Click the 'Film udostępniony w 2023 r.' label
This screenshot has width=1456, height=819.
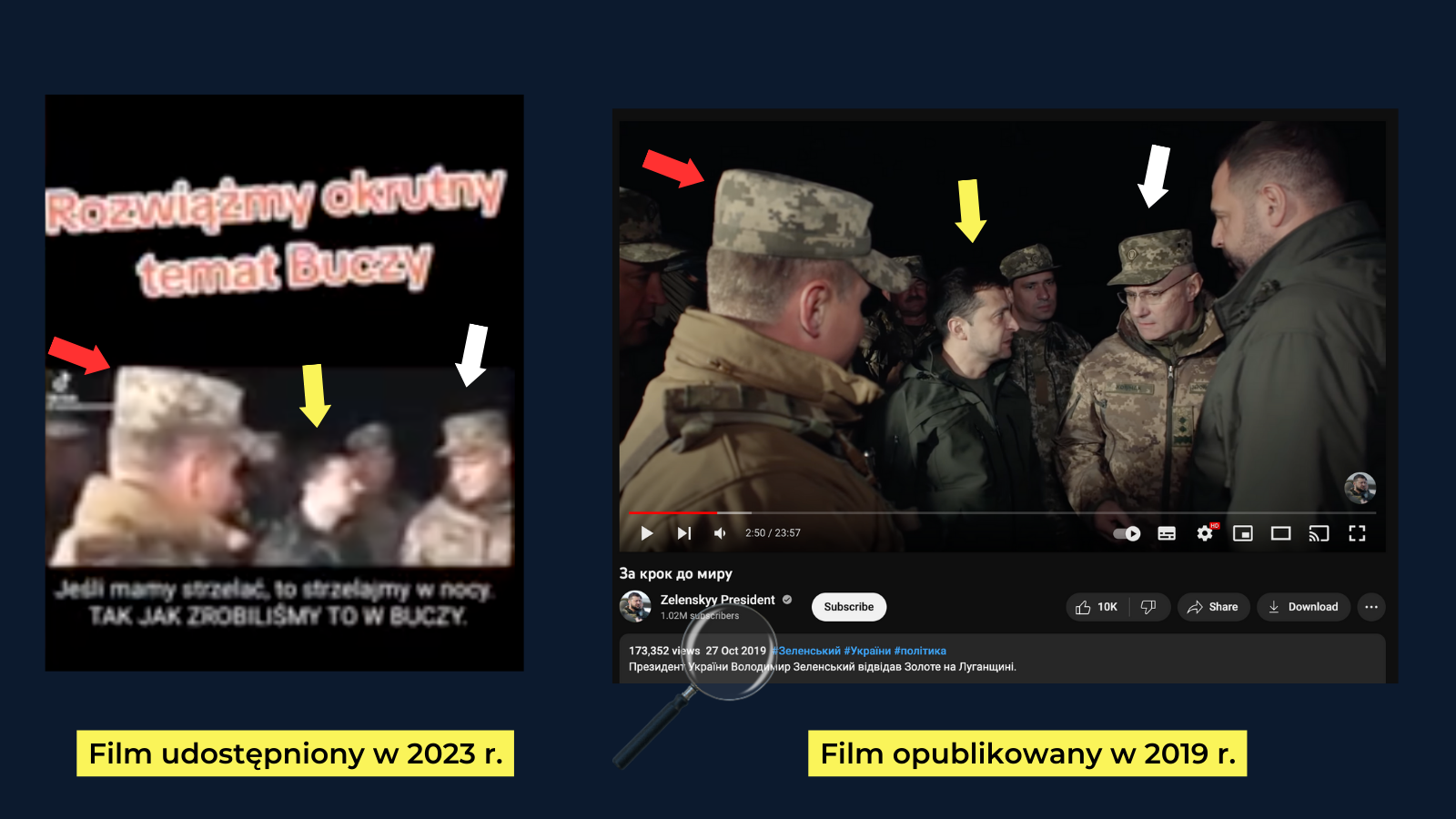tap(295, 753)
